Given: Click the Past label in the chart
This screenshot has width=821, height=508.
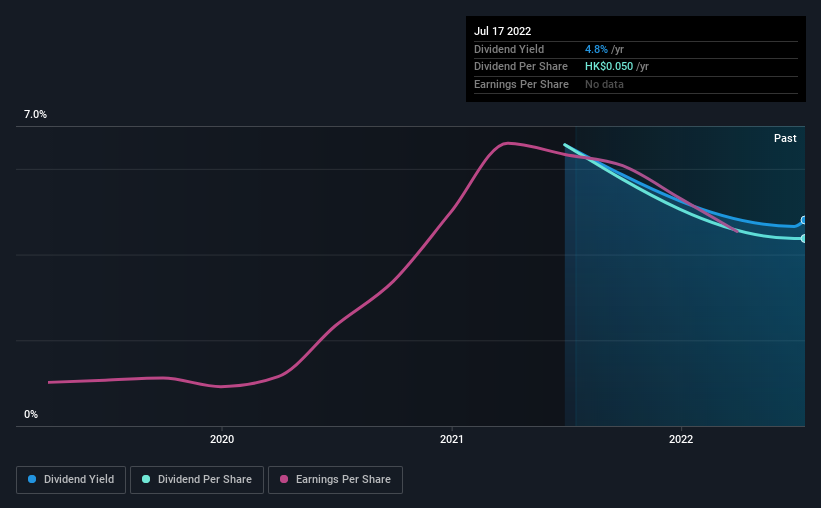Looking at the screenshot, I should (785, 138).
